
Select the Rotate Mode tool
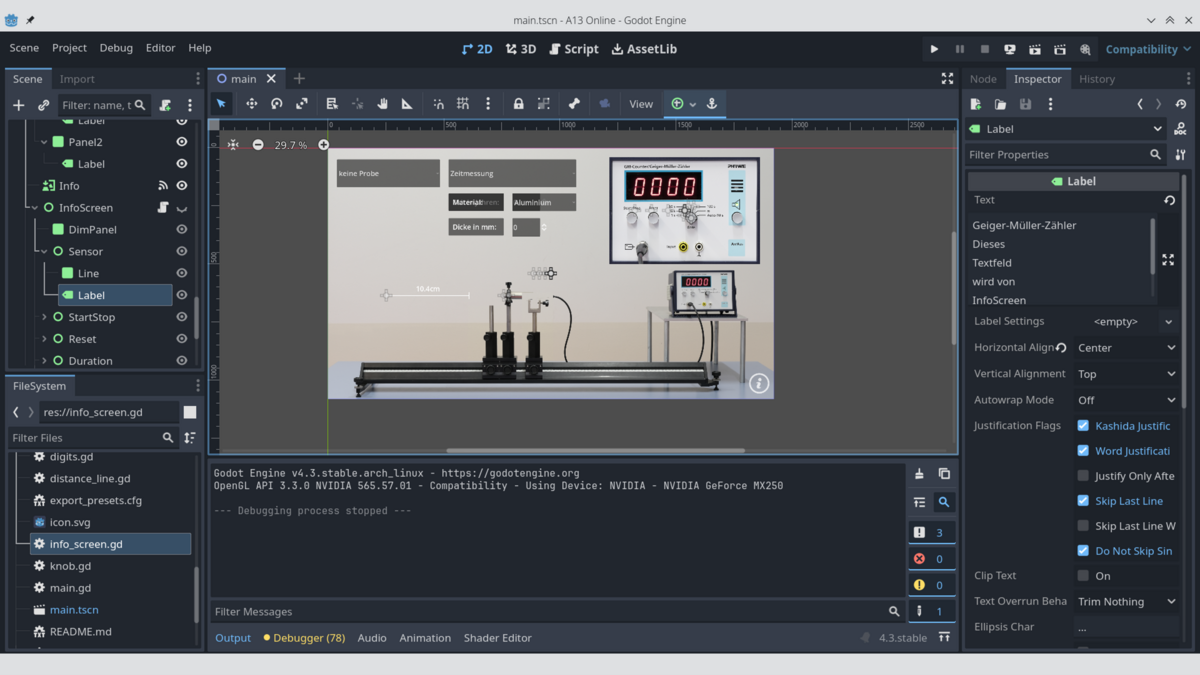[x=277, y=104]
